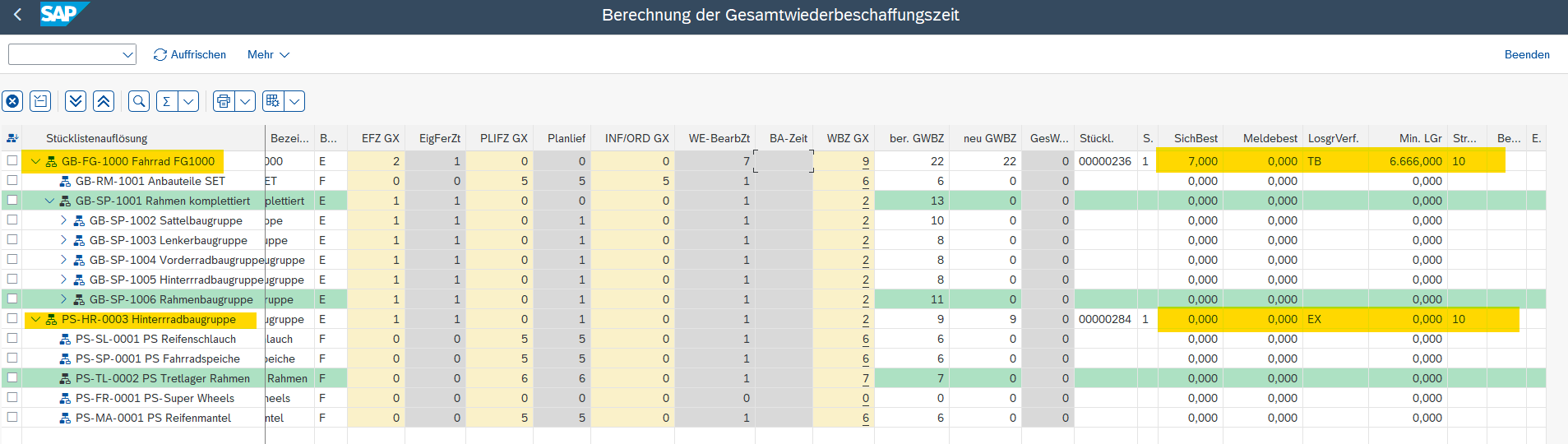Click the collapse all nodes double-chevron icon
1568x444 pixels.
pyautogui.click(x=104, y=101)
